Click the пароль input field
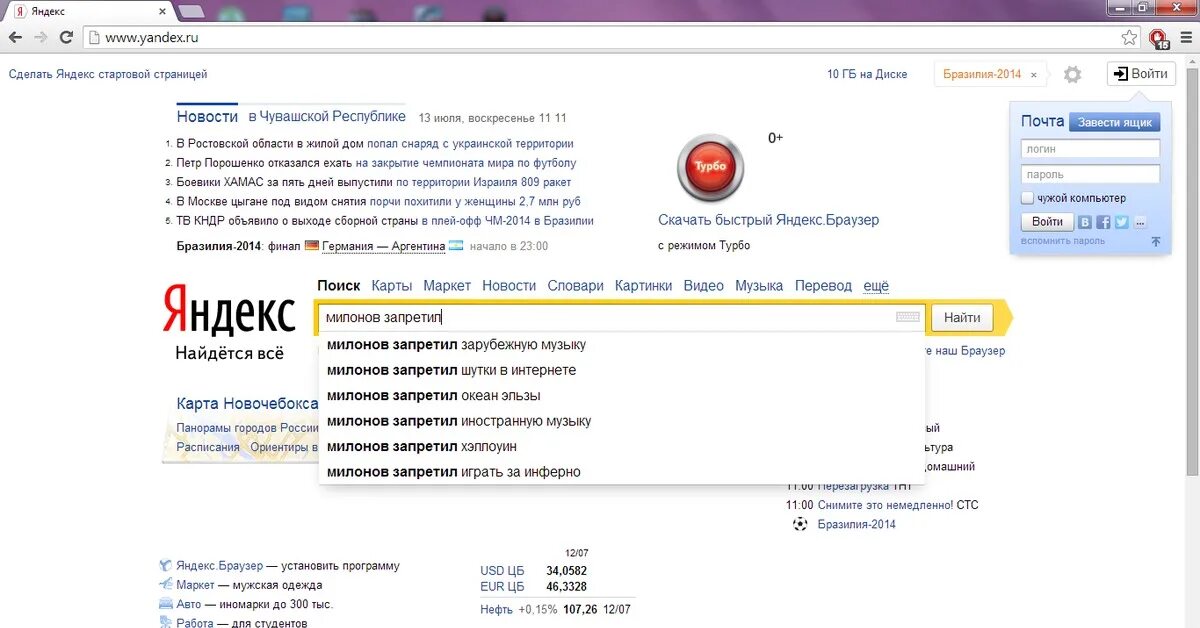Image resolution: width=1200 pixels, height=628 pixels. pos(1090,175)
